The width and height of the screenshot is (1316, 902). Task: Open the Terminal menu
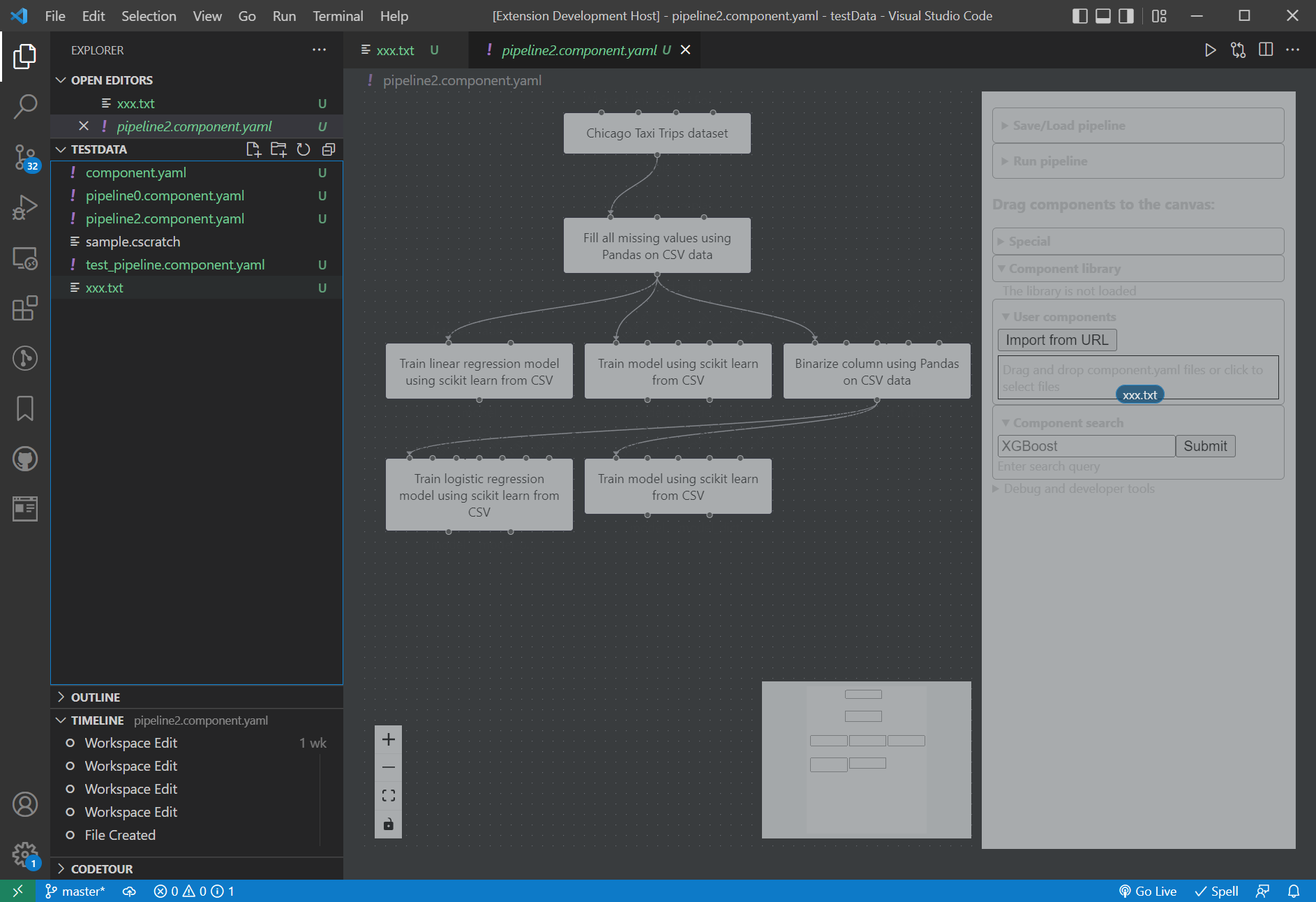338,15
